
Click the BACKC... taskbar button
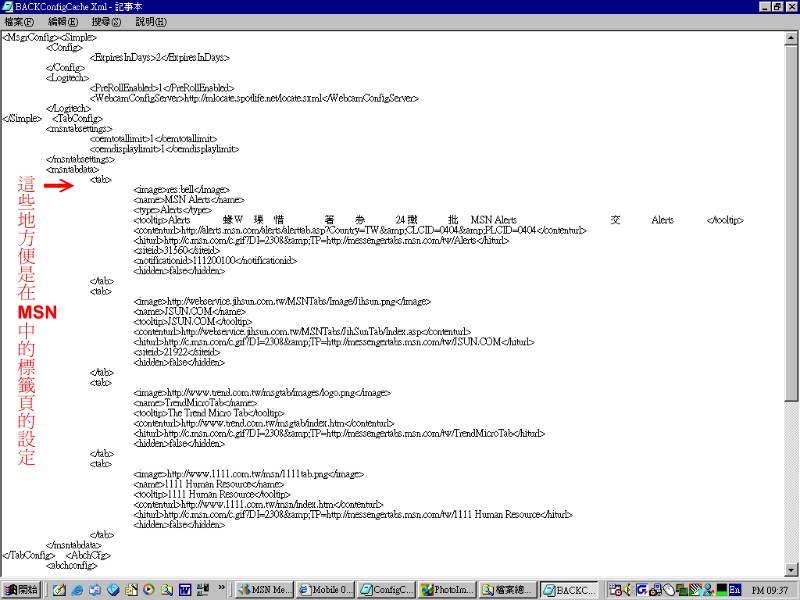coord(569,590)
